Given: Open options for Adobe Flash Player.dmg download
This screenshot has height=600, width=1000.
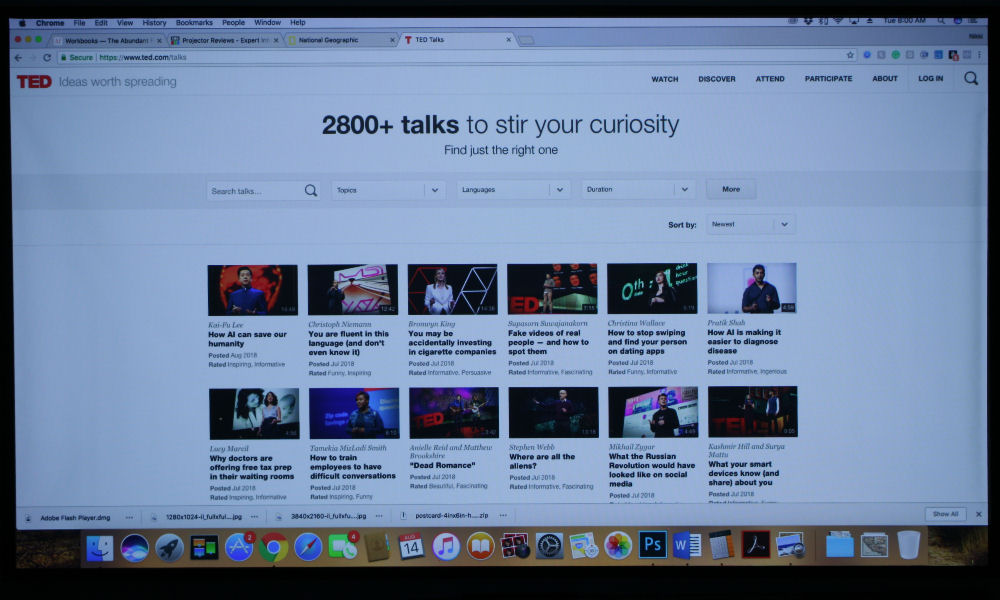Looking at the screenshot, I should pyautogui.click(x=129, y=517).
